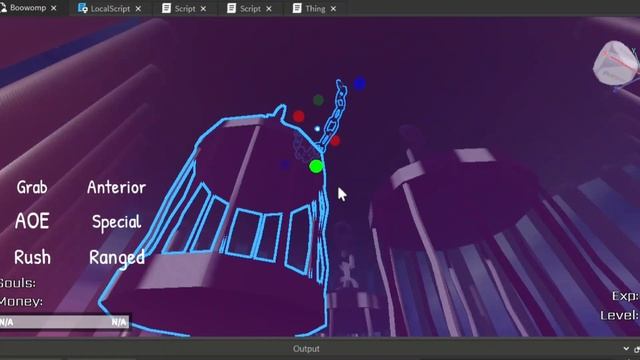
Task: Click the Exp label
Action: click(625, 296)
